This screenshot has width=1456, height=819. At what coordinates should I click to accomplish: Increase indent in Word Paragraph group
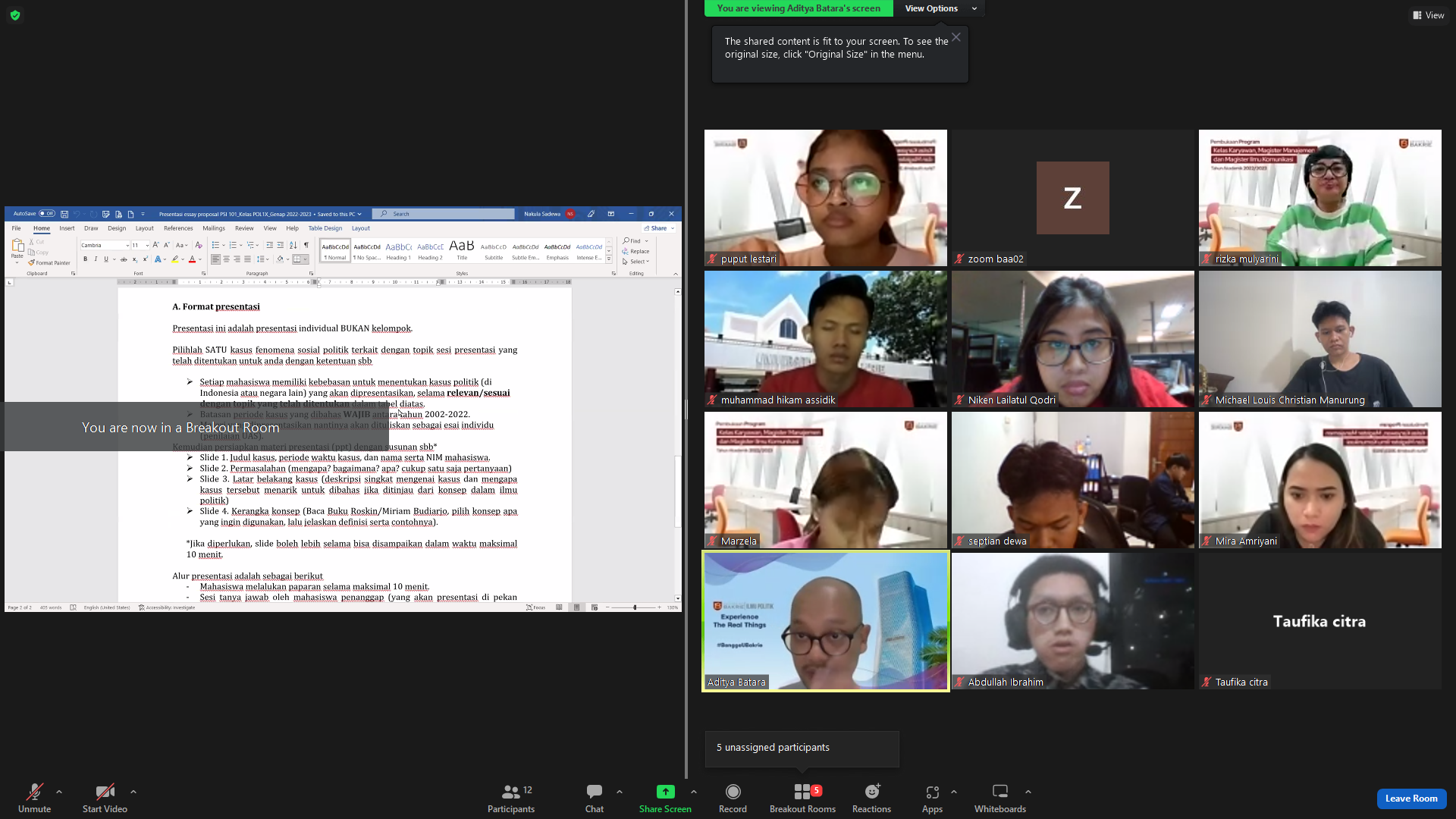tap(280, 245)
